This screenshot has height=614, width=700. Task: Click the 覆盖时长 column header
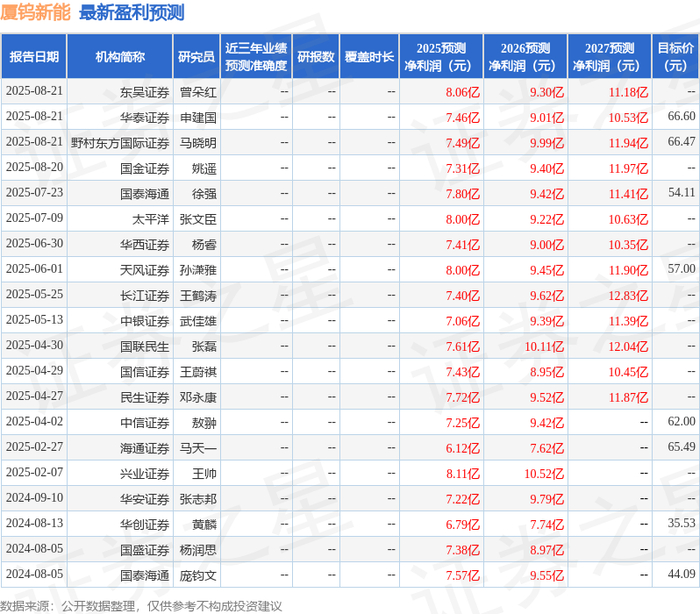(x=369, y=57)
